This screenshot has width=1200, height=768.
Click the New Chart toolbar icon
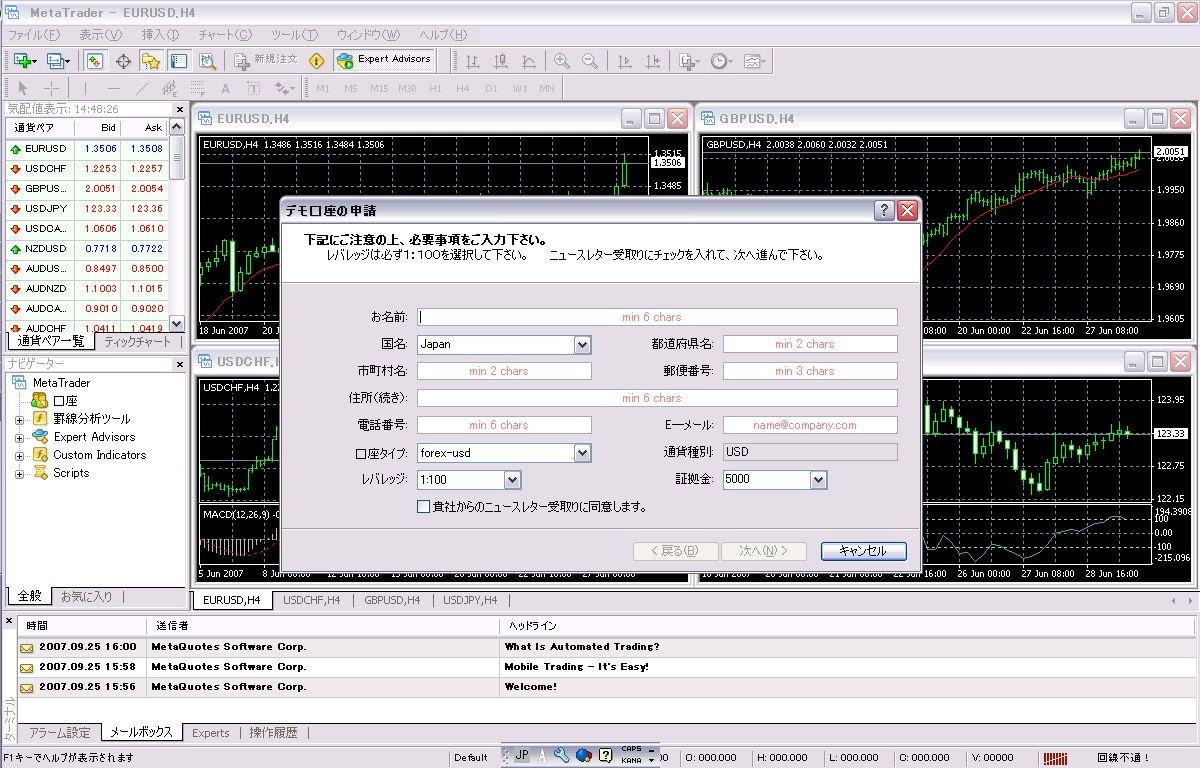(x=24, y=61)
